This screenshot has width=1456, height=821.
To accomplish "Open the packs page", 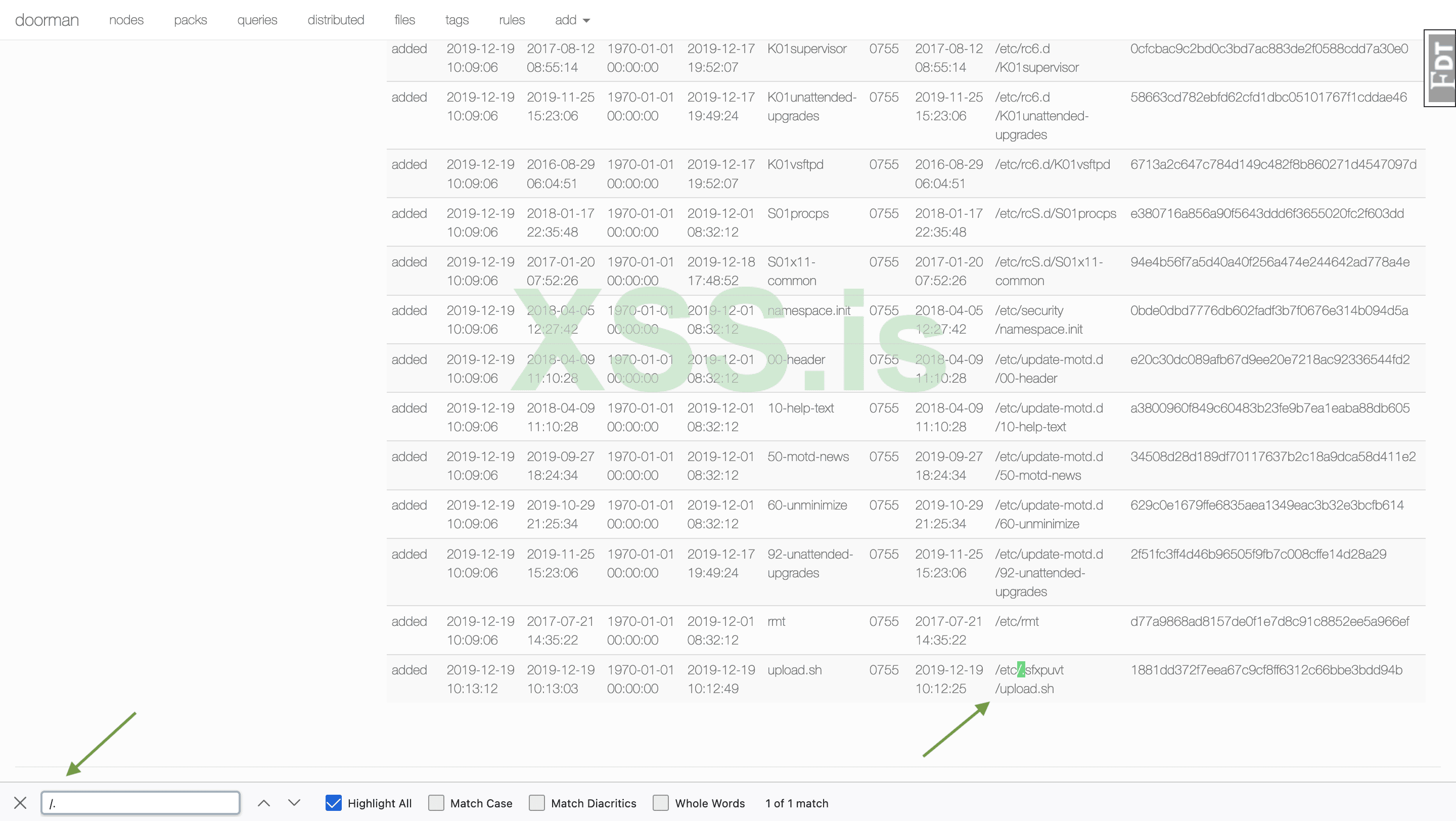I will coord(191,20).
